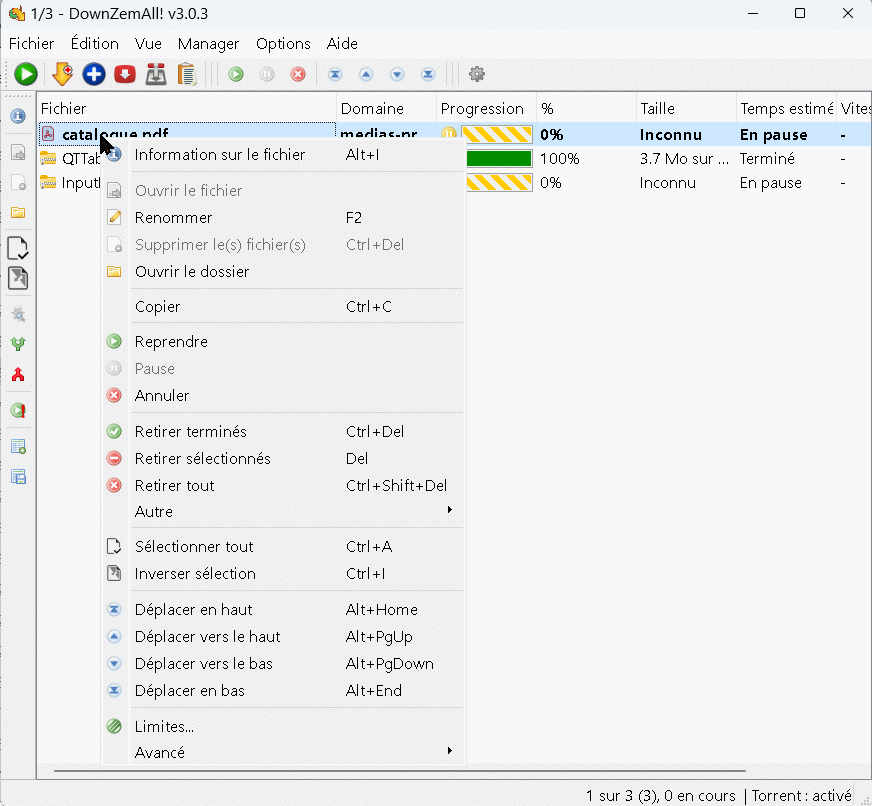This screenshot has width=872, height=806.
Task: Open "Limites..." from the context menu
Action: [x=284, y=726]
